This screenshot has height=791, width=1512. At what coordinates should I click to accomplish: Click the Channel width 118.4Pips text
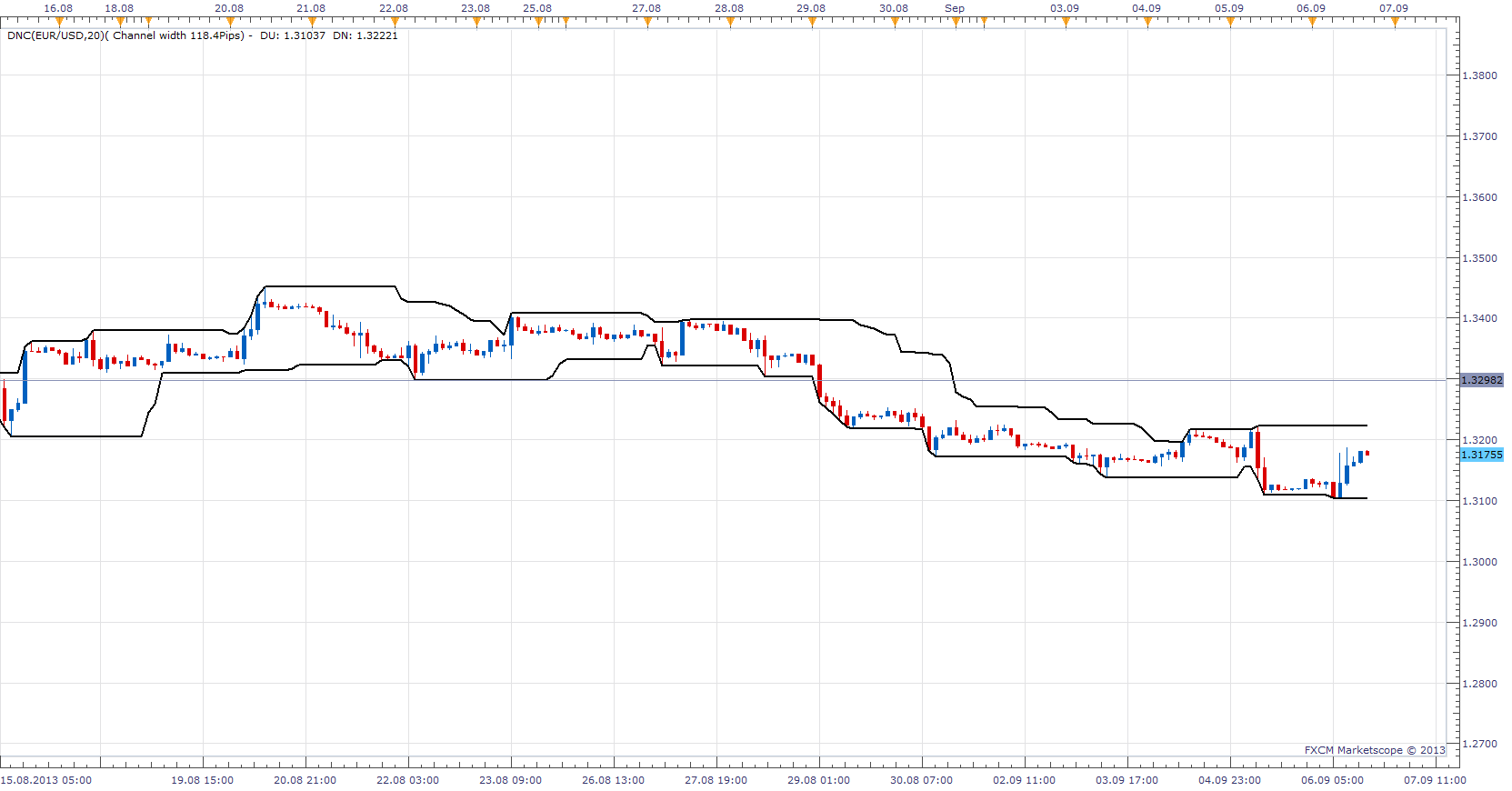[178, 35]
